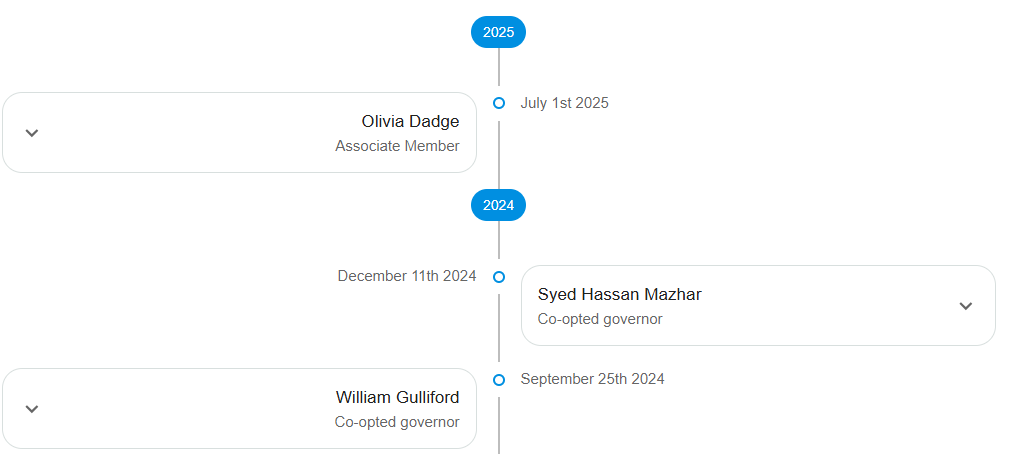Click the Associate Member role text
The height and width of the screenshot is (454, 1009).
pos(397,146)
